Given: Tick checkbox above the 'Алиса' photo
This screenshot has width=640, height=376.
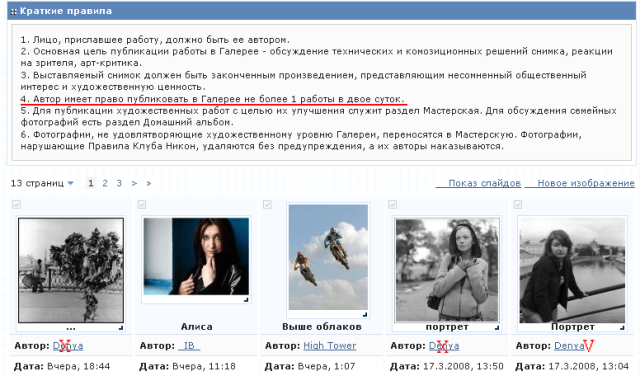Looking at the screenshot, I should click(142, 205).
